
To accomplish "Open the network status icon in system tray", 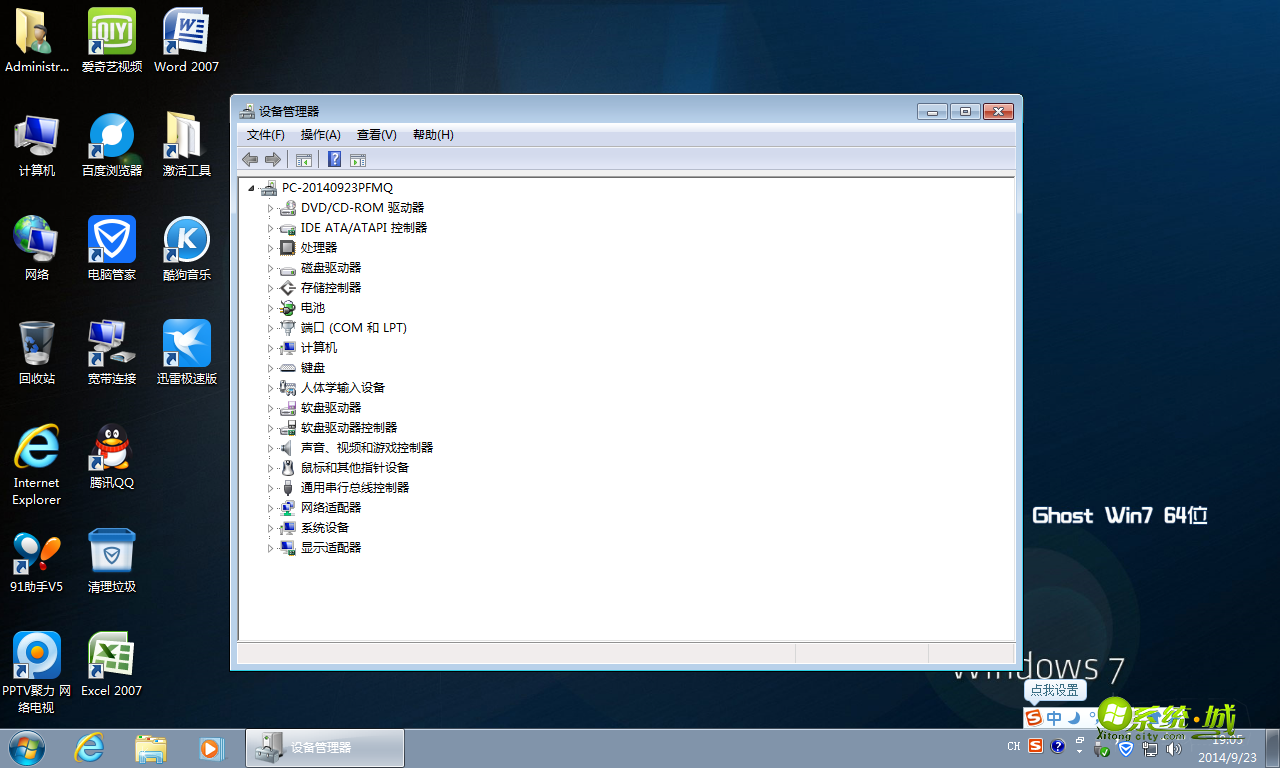I will tap(1150, 748).
